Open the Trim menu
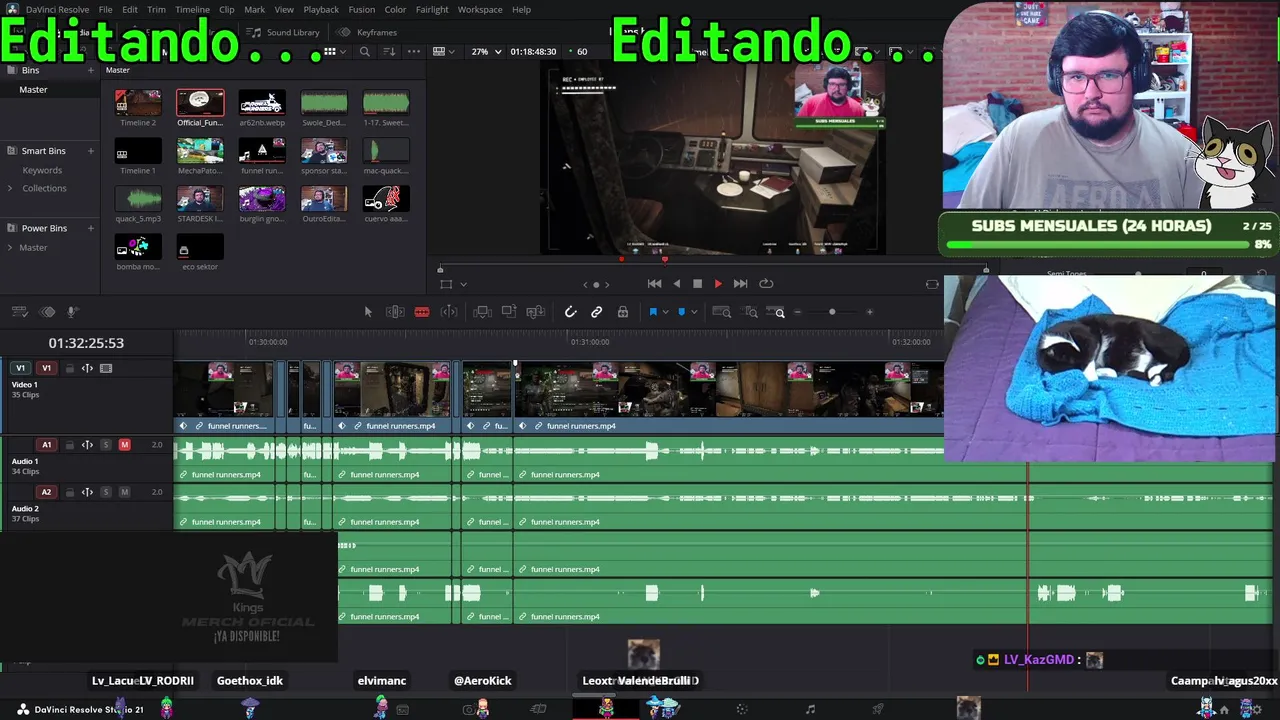The image size is (1280, 720). [156, 9]
